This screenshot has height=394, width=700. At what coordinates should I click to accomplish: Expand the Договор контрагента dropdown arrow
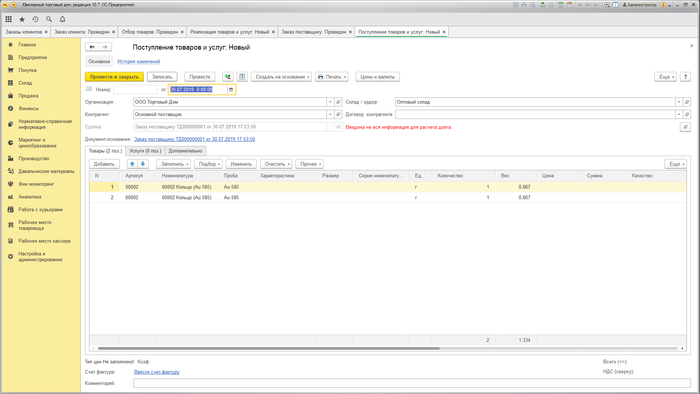[x=679, y=115]
